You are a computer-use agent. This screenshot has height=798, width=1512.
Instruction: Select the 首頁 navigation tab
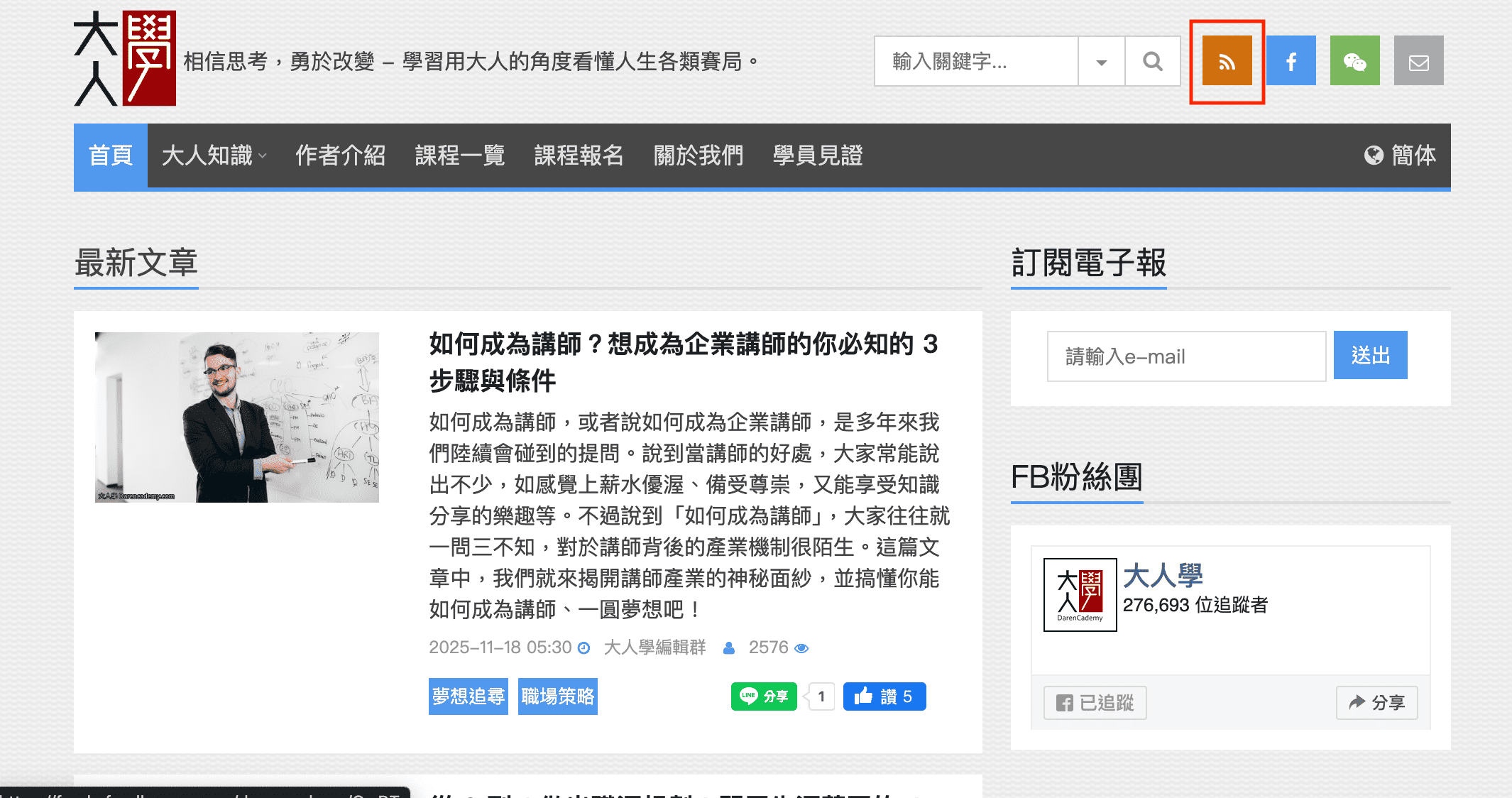pos(111,155)
